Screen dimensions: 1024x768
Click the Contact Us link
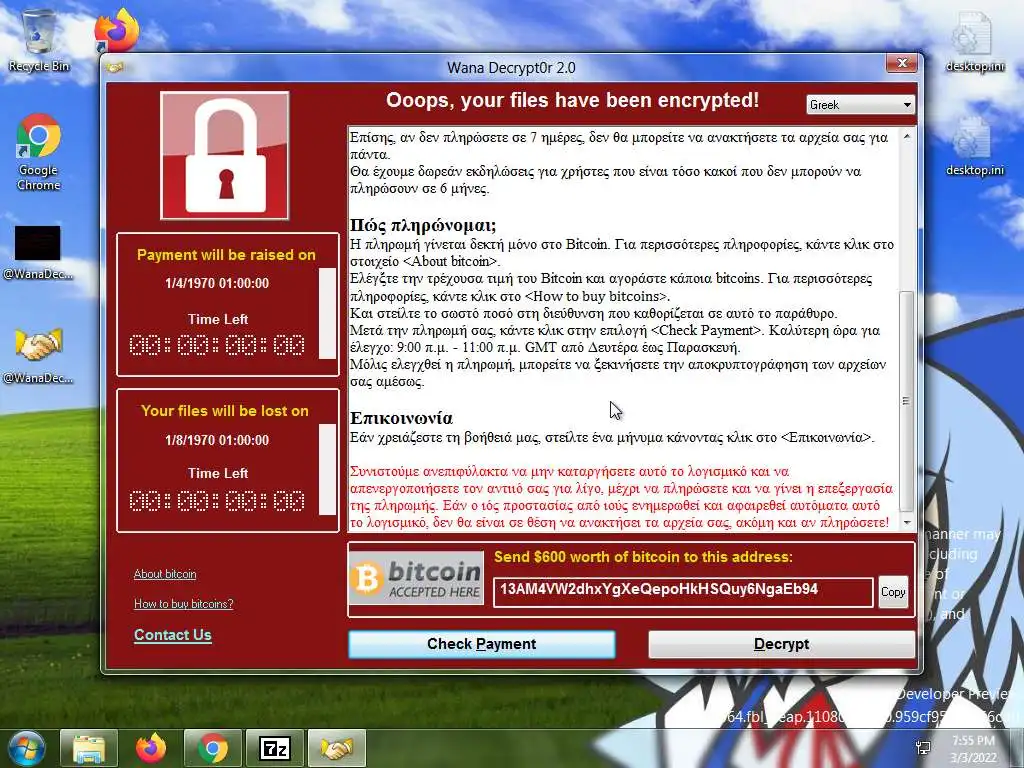tap(172, 635)
